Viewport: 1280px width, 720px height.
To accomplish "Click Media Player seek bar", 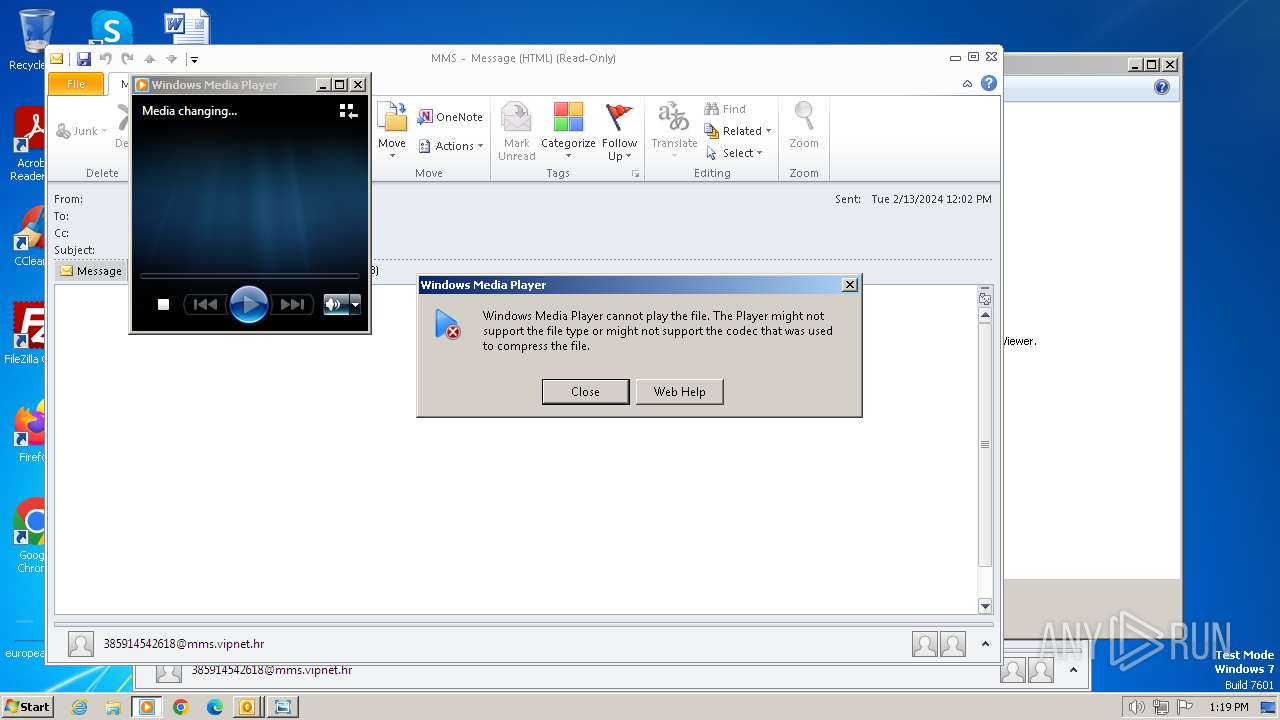I will coord(250,275).
